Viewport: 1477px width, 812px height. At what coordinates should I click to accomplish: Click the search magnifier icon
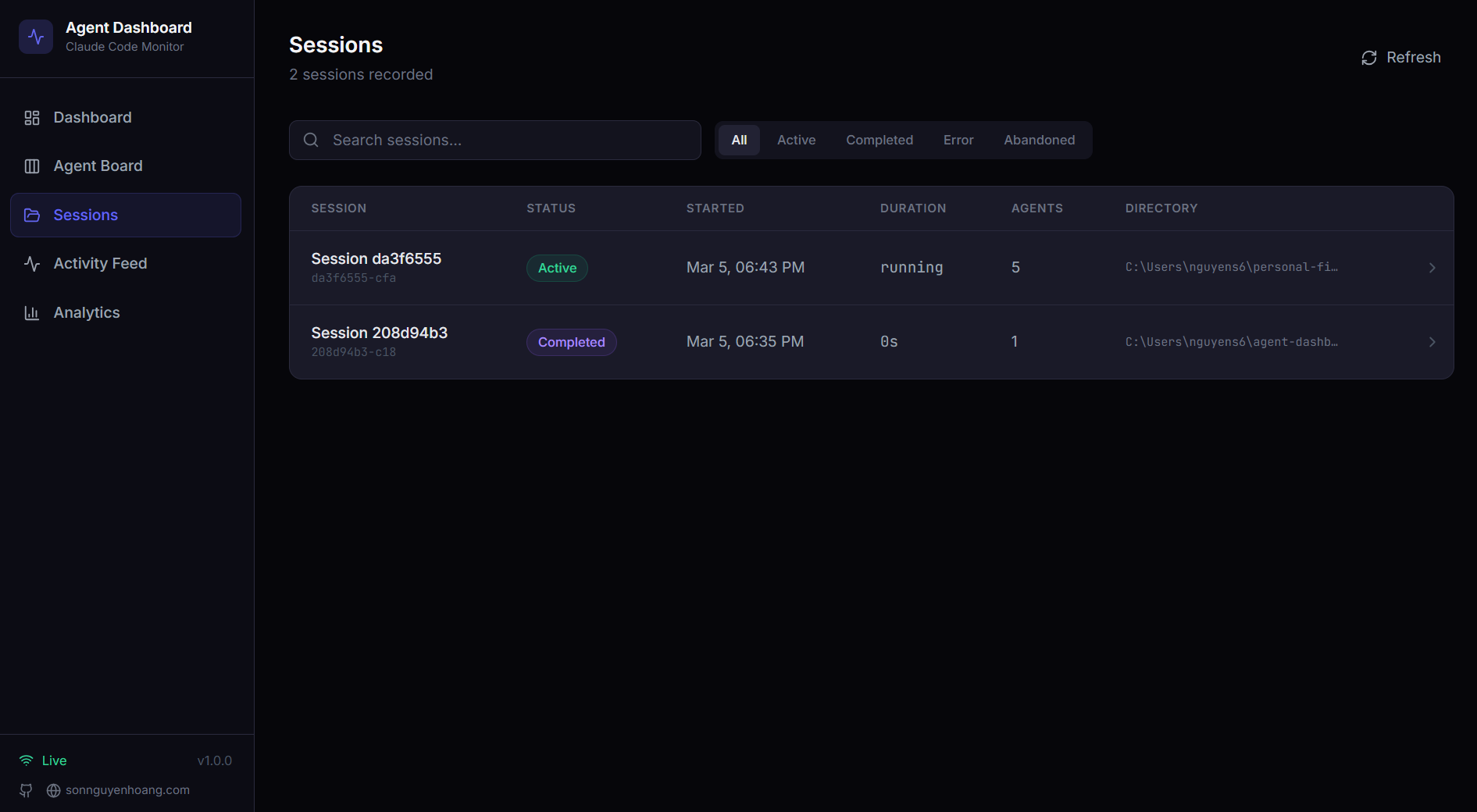point(310,140)
